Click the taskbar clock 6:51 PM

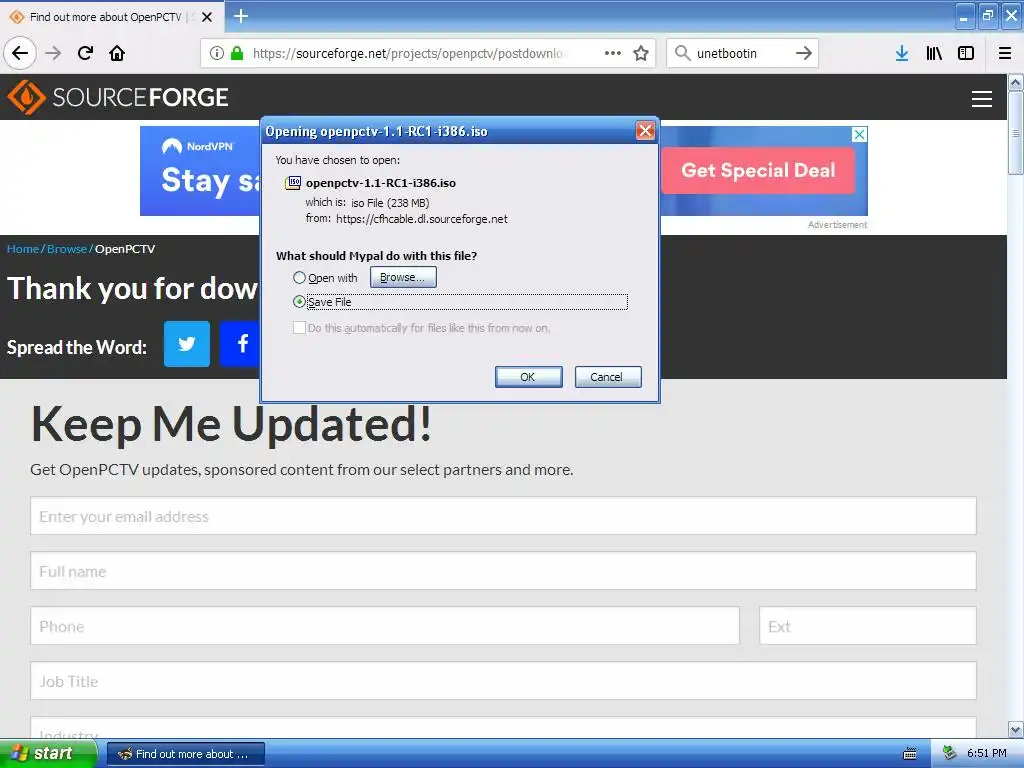coord(987,753)
